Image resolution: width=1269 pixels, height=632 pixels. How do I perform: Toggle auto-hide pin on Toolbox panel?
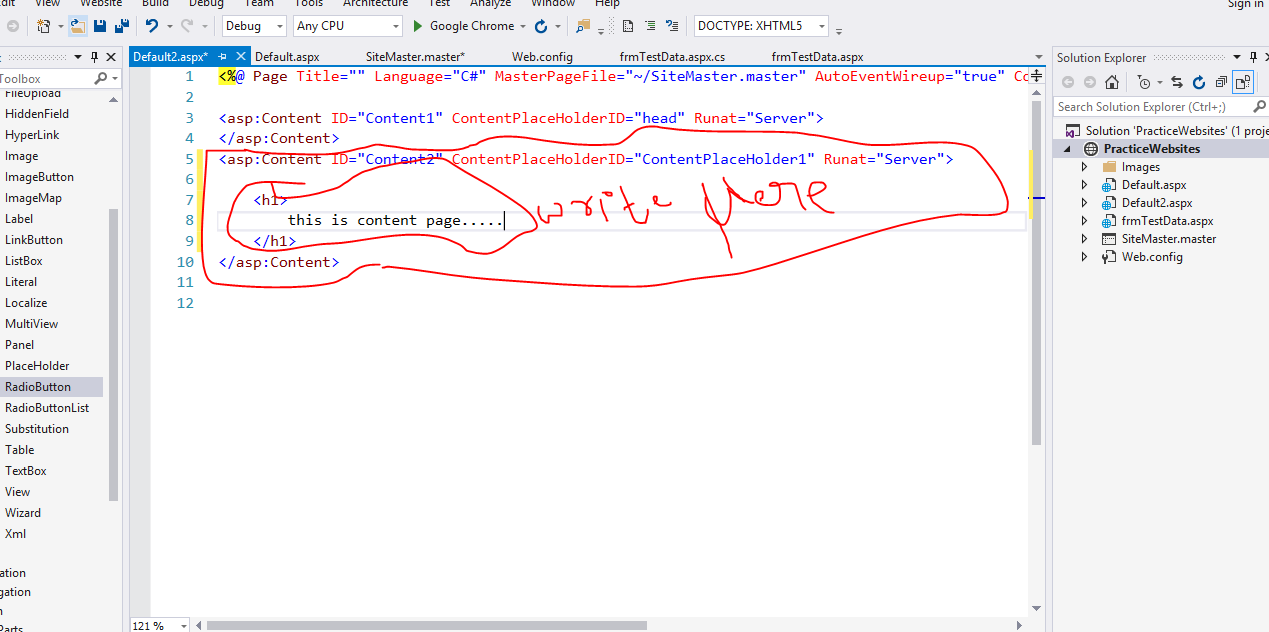tap(96, 56)
